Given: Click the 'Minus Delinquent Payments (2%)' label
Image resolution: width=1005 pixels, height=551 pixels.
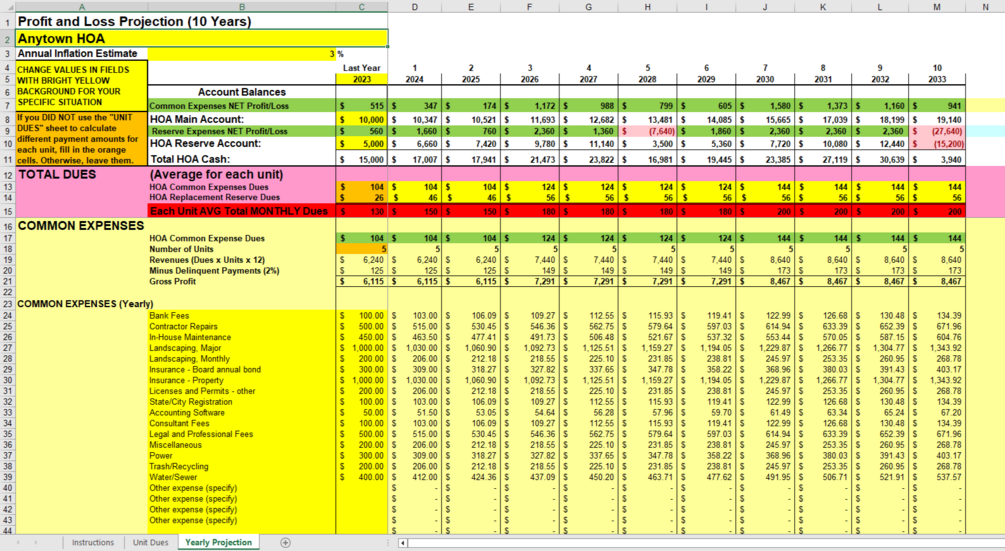Looking at the screenshot, I should click(214, 270).
